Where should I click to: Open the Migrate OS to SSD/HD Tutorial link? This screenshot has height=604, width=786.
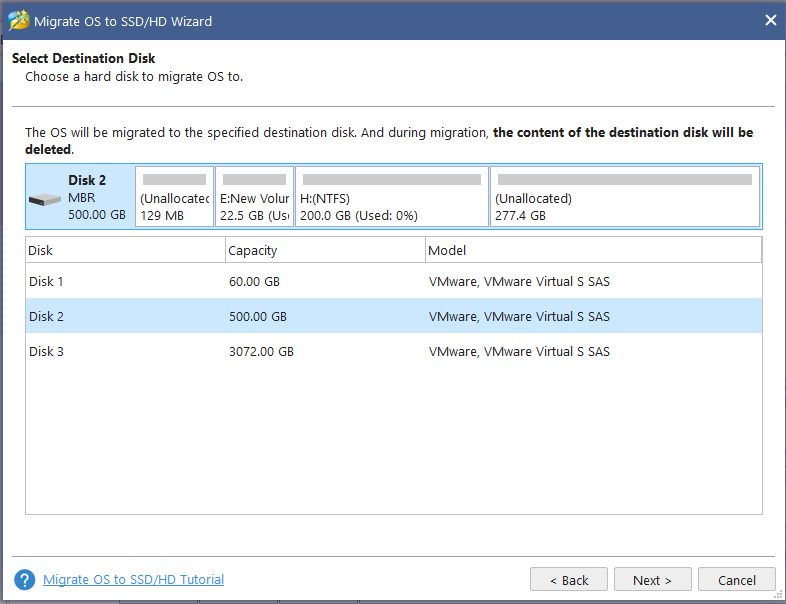tap(133, 580)
